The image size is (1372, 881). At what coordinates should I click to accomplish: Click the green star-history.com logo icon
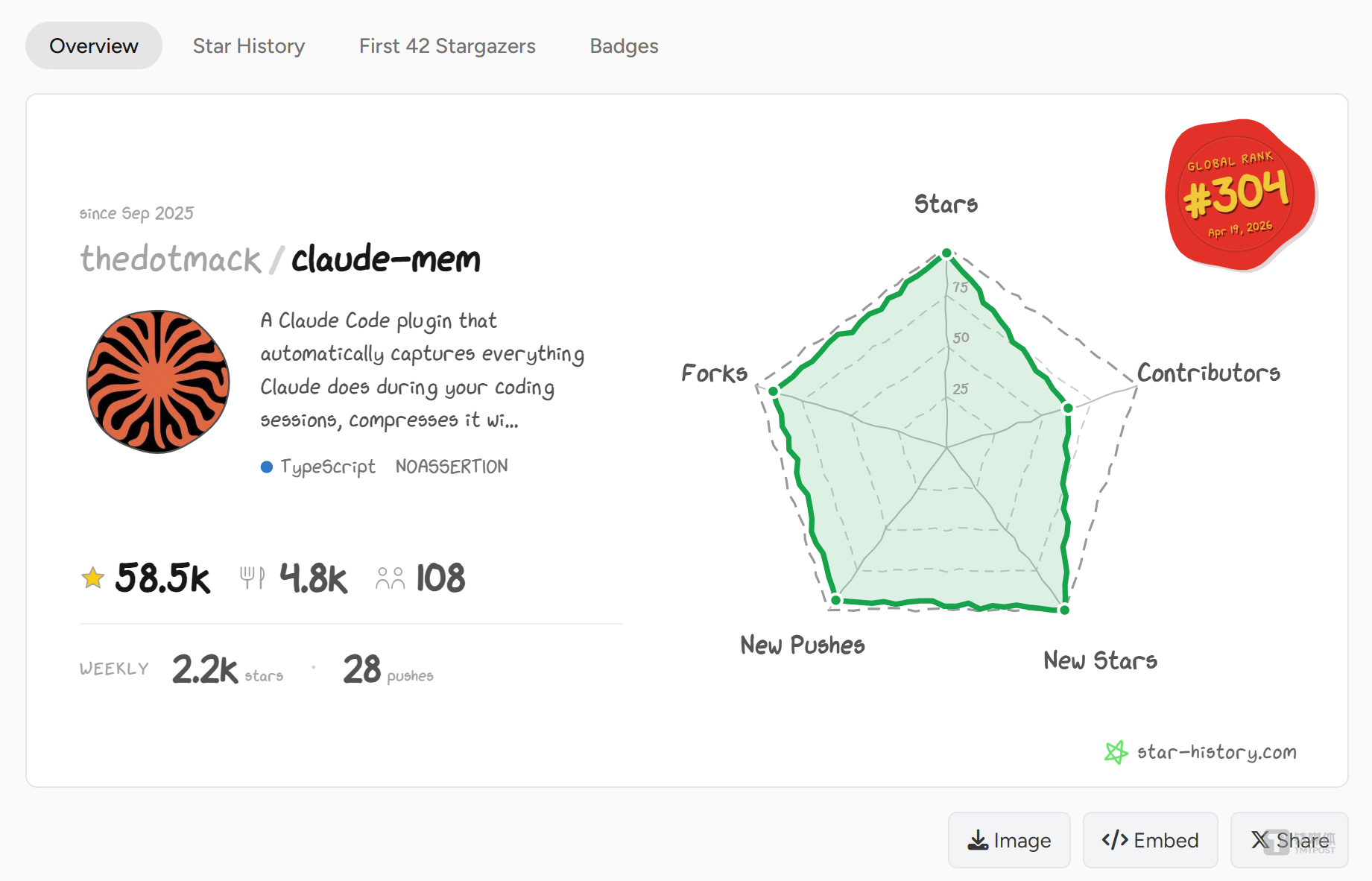pyautogui.click(x=1116, y=752)
